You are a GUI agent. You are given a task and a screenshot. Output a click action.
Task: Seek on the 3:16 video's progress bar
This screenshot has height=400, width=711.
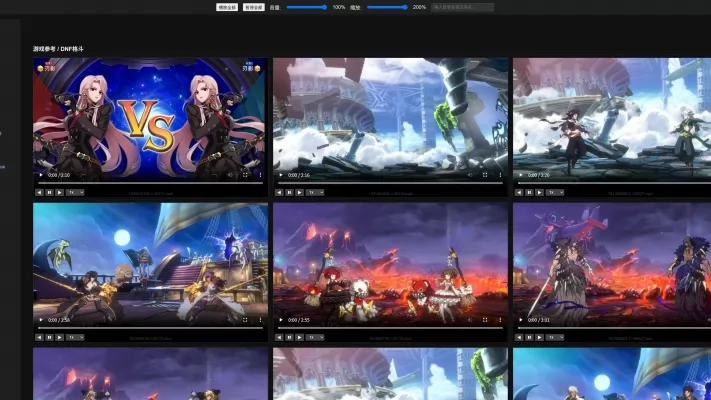point(390,183)
